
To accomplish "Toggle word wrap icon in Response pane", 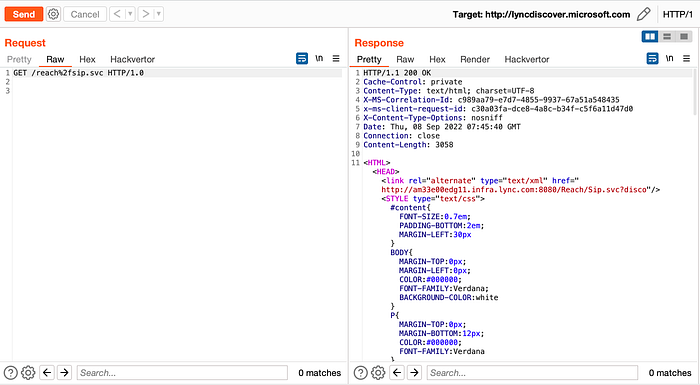I will point(652,59).
